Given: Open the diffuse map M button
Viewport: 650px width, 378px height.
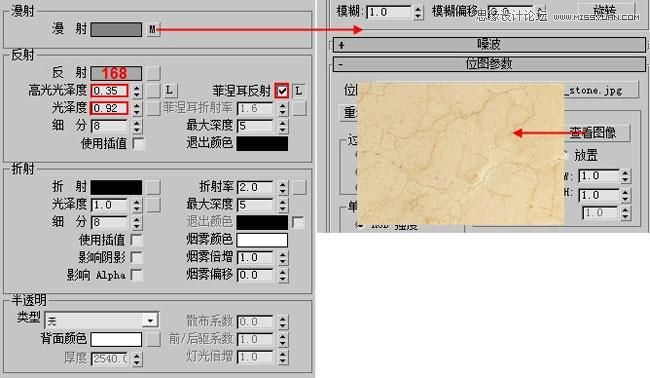Looking at the screenshot, I should coord(153,29).
